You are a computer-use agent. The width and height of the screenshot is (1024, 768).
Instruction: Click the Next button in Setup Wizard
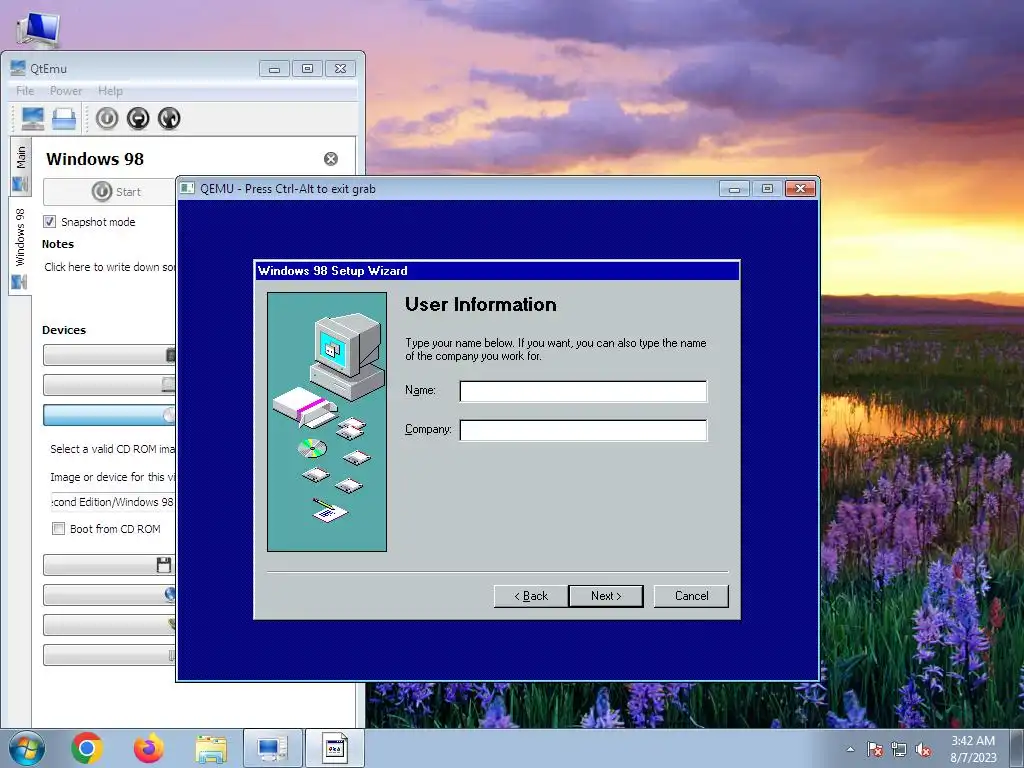[x=606, y=596]
